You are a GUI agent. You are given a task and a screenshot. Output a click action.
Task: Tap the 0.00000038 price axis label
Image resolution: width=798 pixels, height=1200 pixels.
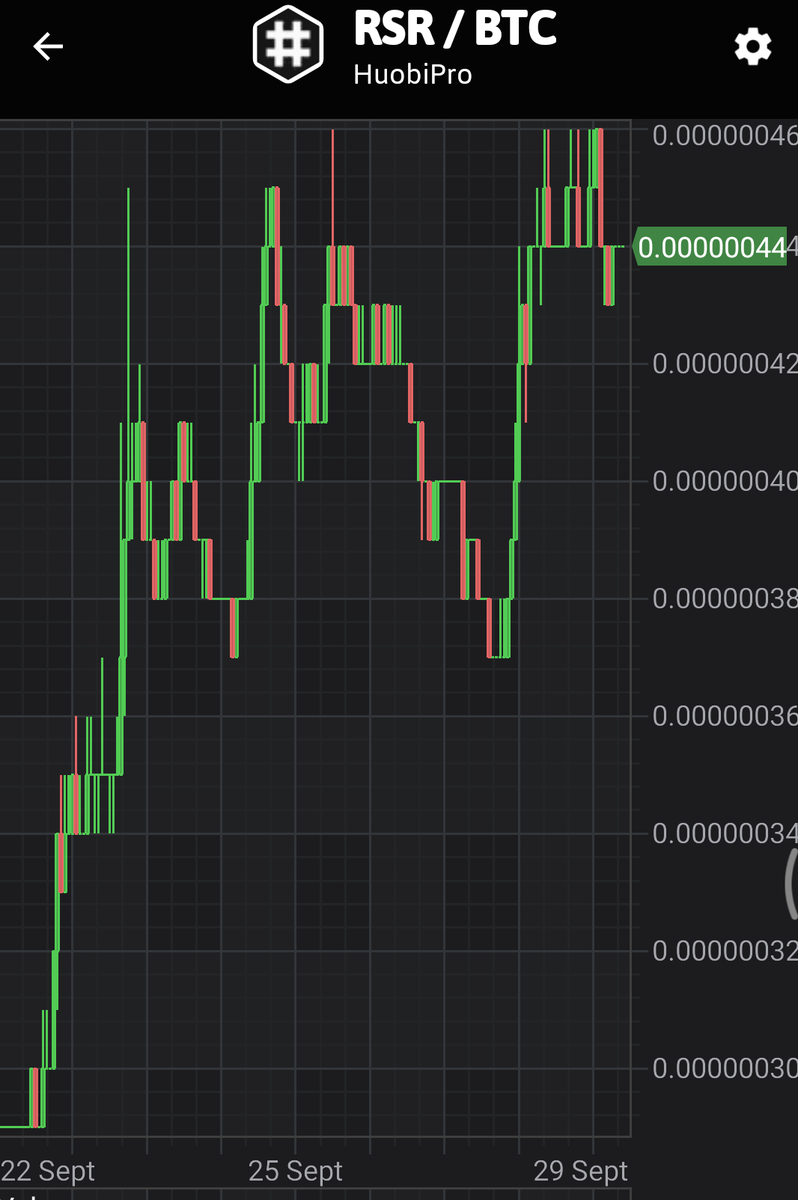tap(725, 598)
